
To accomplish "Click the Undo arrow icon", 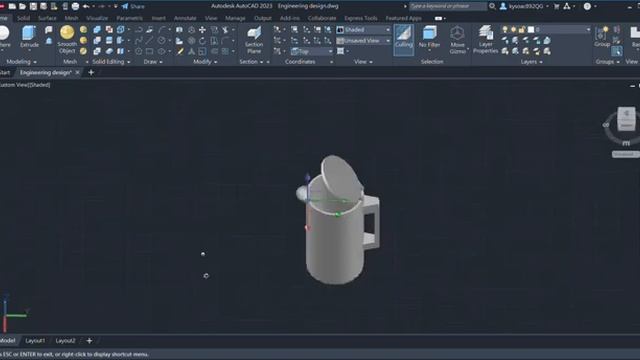I will tap(86, 6).
